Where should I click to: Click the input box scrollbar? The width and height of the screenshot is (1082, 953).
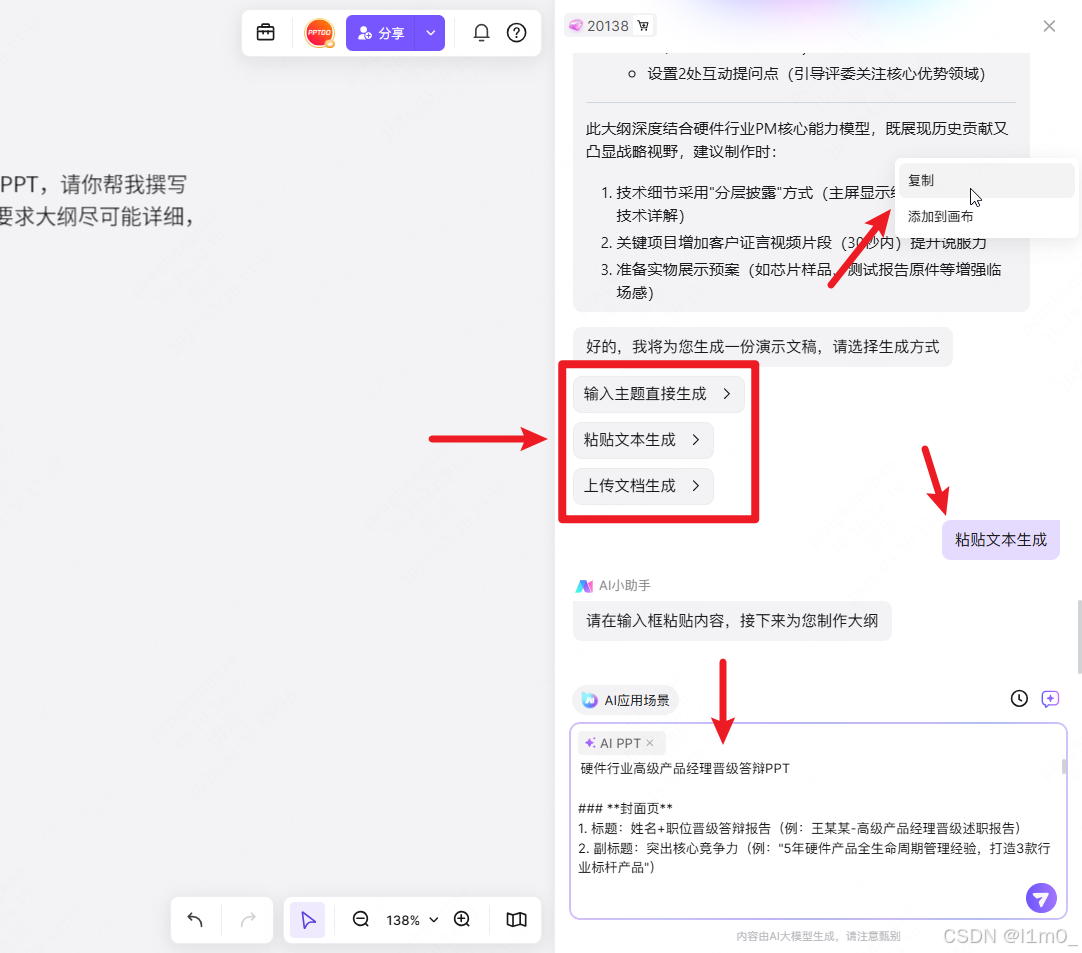(1064, 766)
